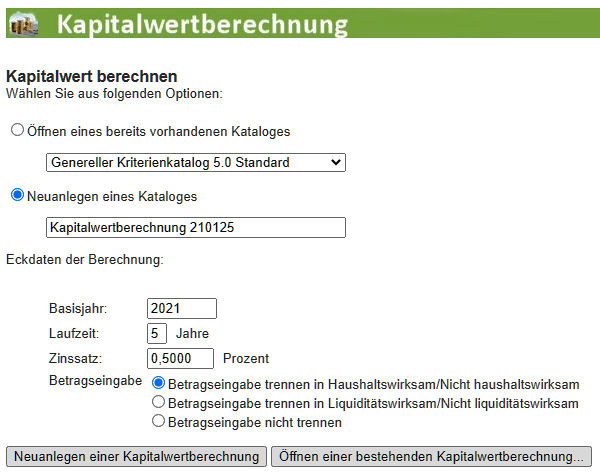600x475 pixels.
Task: Expand the Genereller Kriterienkatalog 5.0 Standard dropdown
Action: [195, 162]
